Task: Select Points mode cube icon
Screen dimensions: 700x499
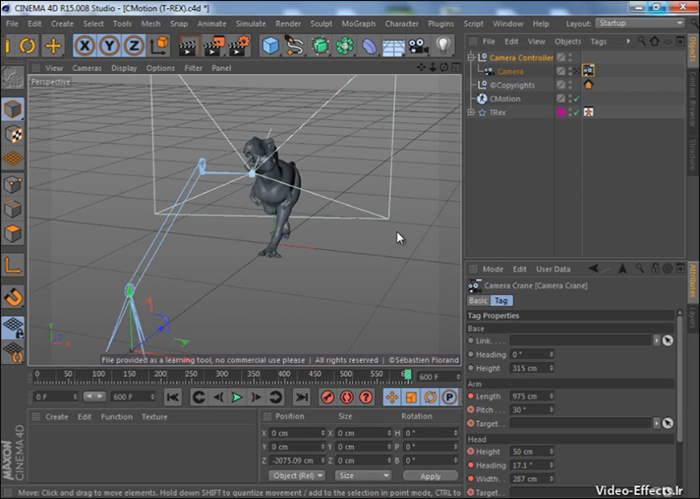Action: tap(13, 184)
